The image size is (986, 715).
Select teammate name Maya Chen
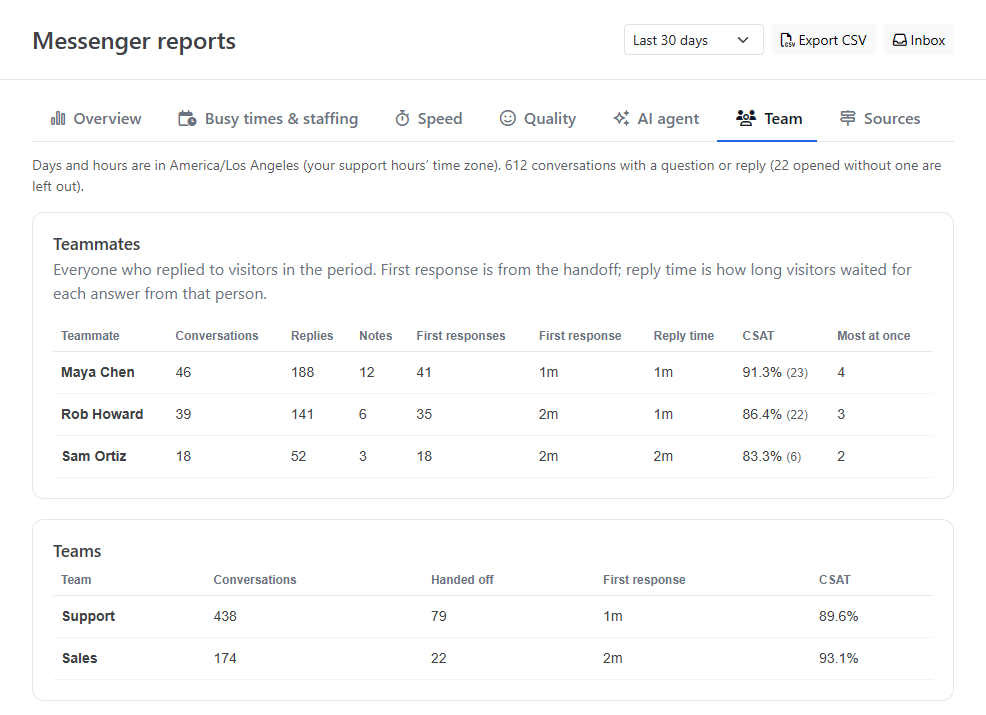point(97,372)
